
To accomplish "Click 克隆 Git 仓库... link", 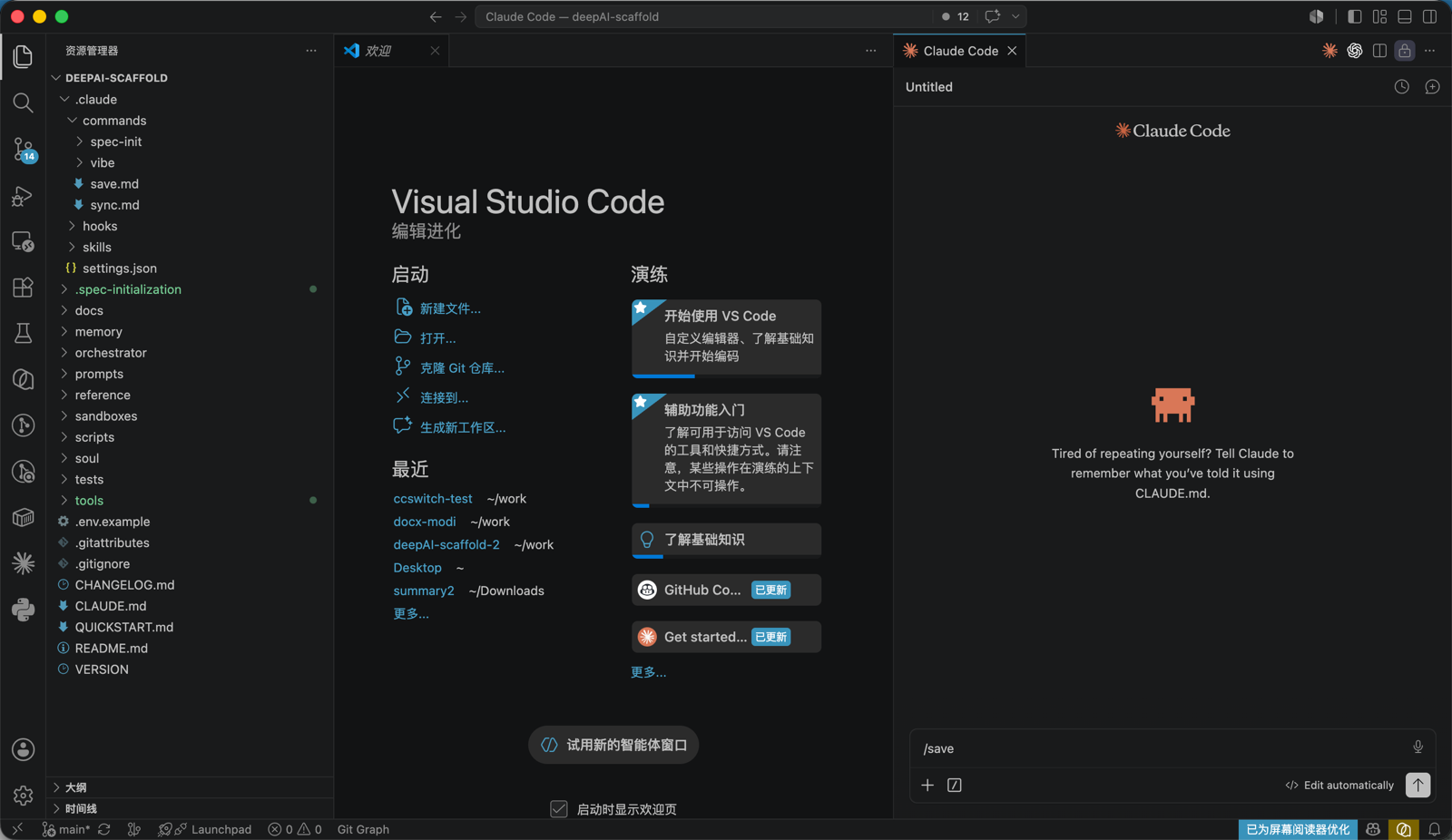I will point(462,367).
